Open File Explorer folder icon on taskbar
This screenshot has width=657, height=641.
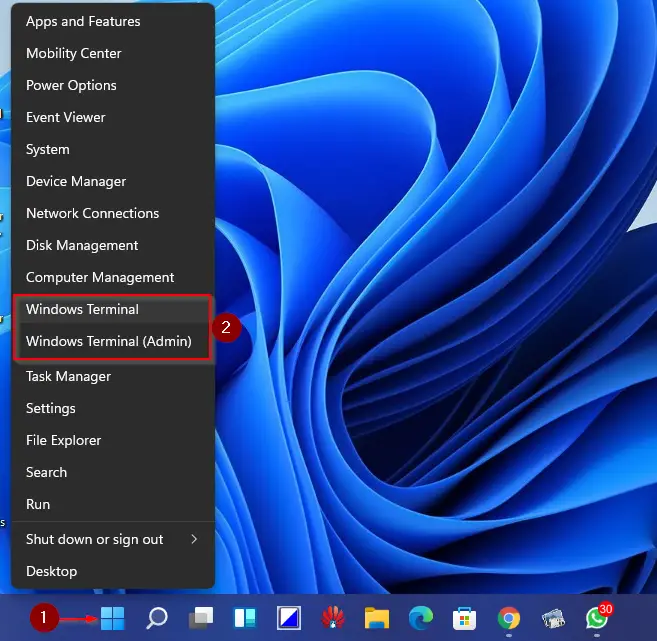[x=377, y=618]
